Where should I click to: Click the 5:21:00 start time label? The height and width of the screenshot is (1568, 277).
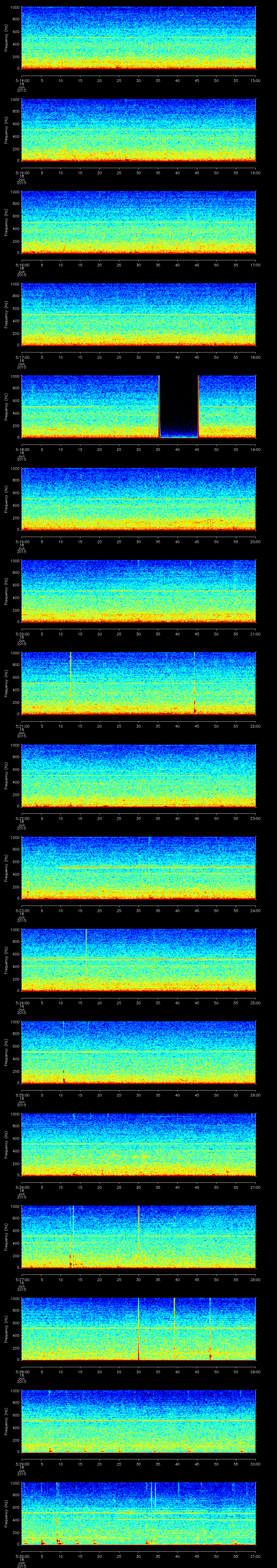coord(22,726)
